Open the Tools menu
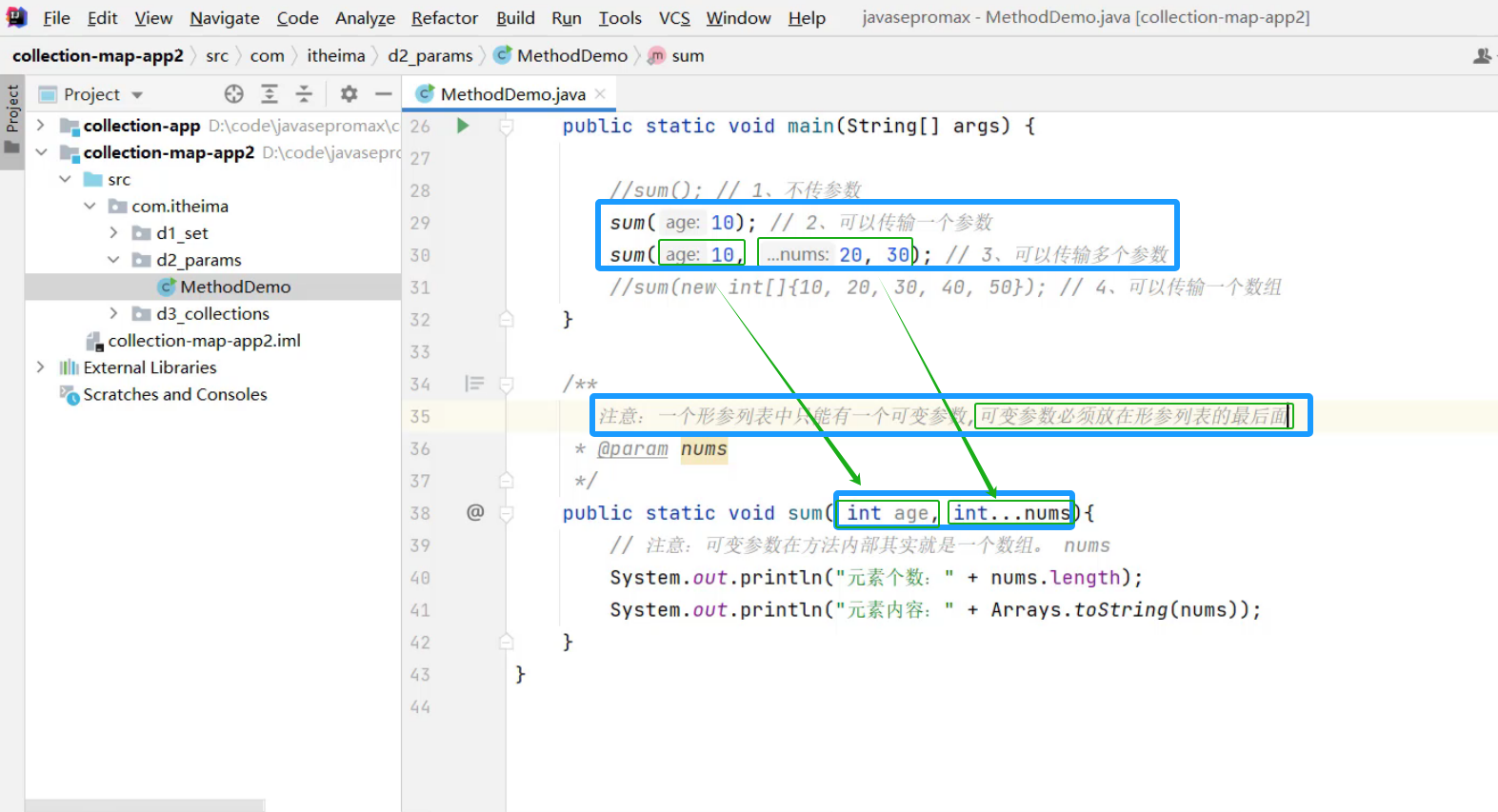The image size is (1498, 812). 620,18
